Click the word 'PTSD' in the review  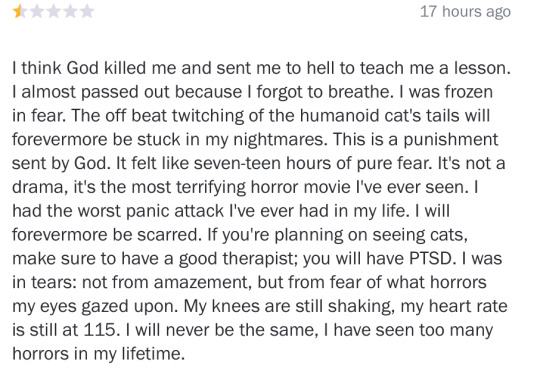430,258
